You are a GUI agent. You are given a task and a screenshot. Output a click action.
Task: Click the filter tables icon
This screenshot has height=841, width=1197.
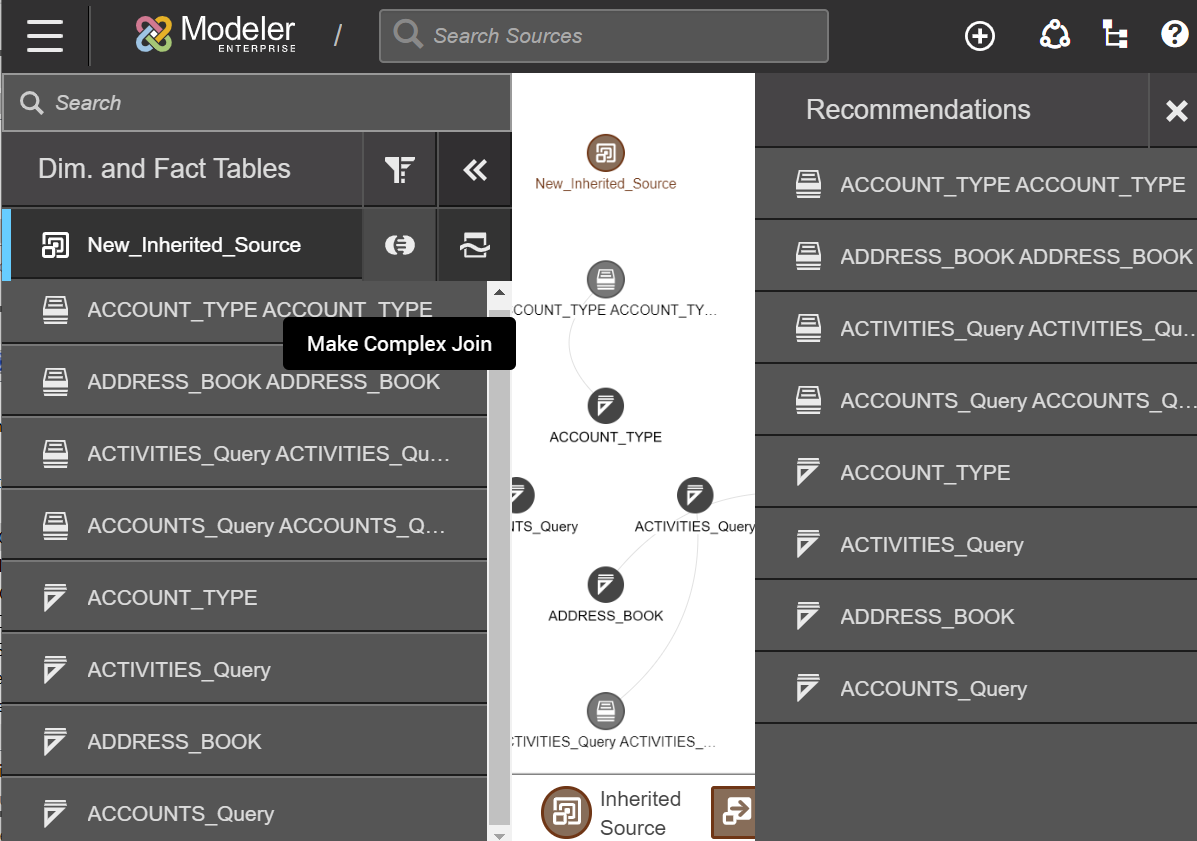click(x=399, y=170)
